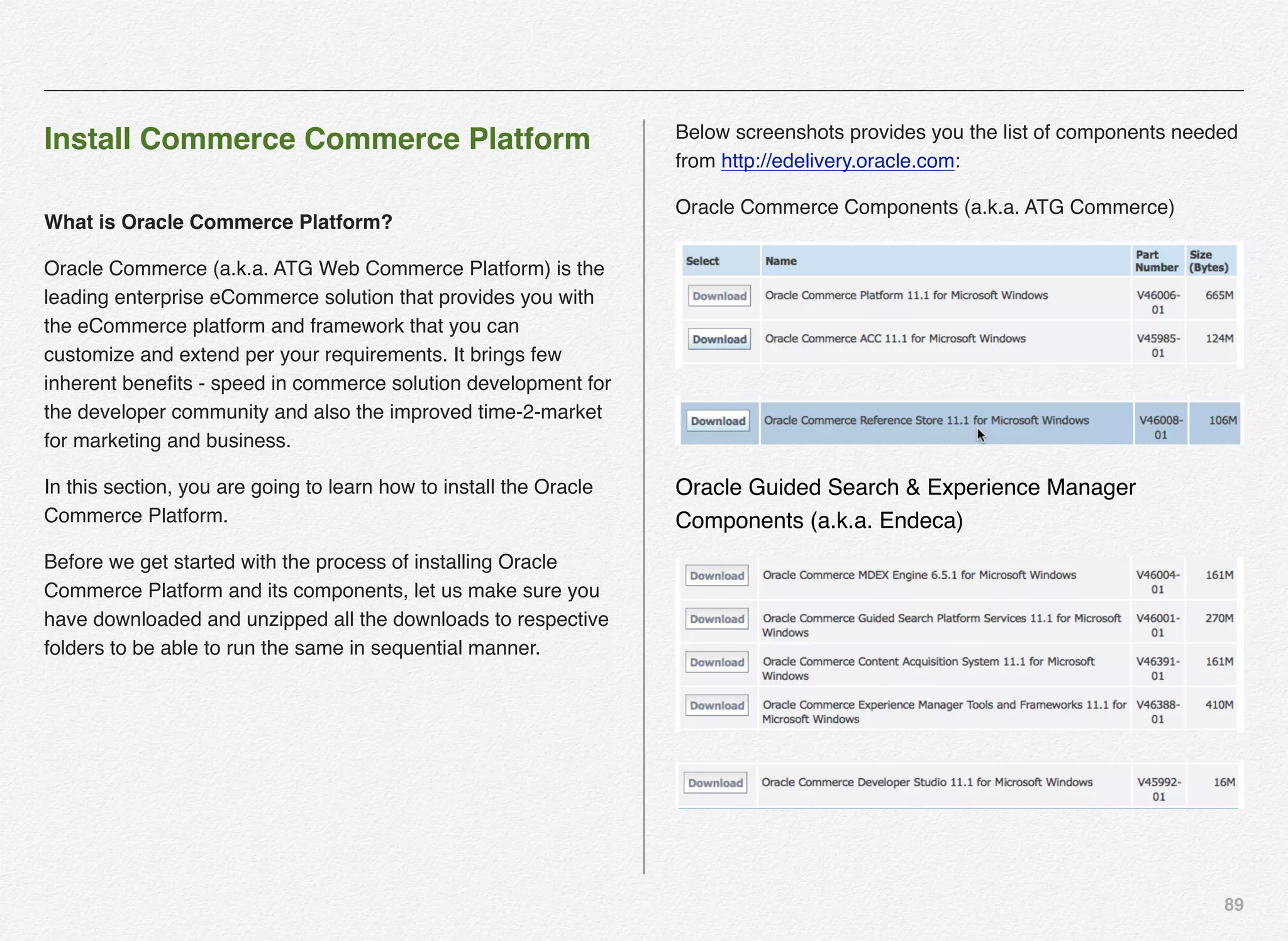Click part number V46391-01

coord(1158,669)
